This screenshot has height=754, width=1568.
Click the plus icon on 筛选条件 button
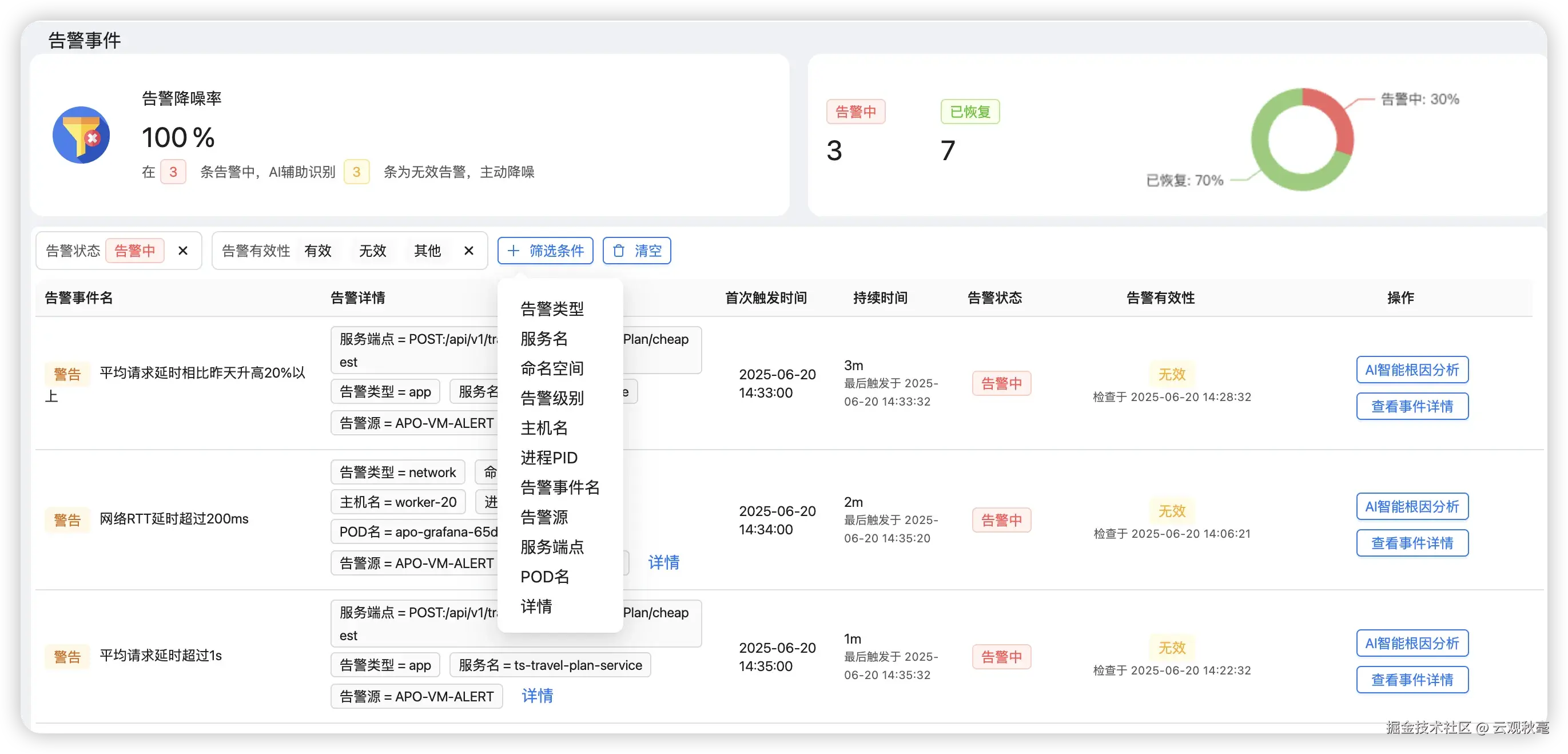click(x=513, y=251)
